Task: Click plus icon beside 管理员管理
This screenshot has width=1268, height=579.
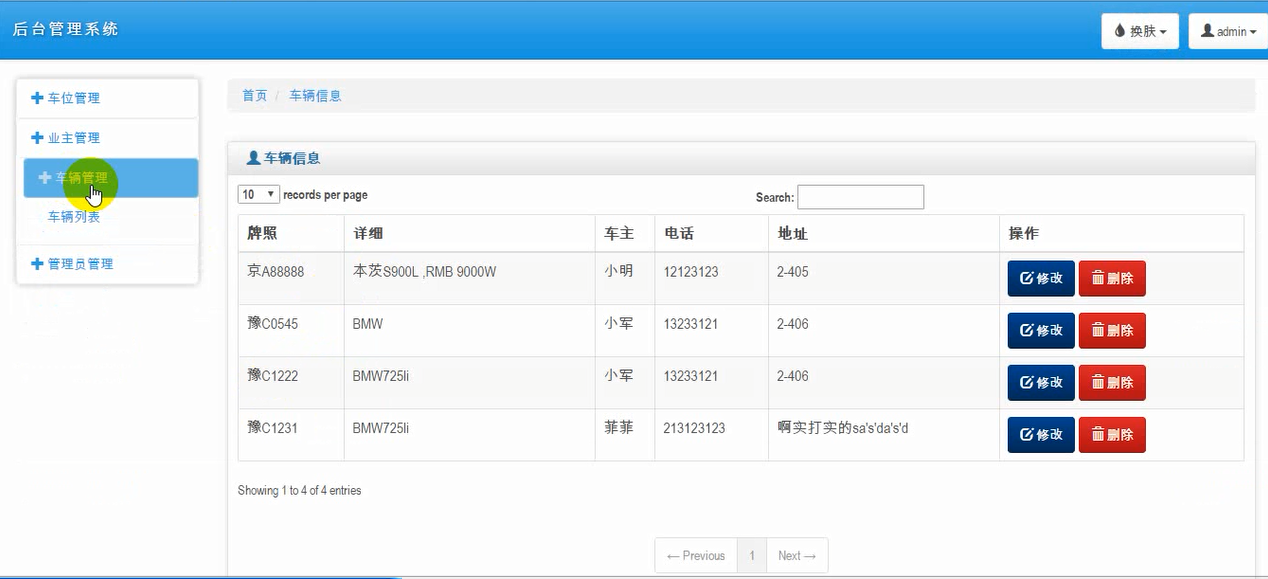Action: 37,264
